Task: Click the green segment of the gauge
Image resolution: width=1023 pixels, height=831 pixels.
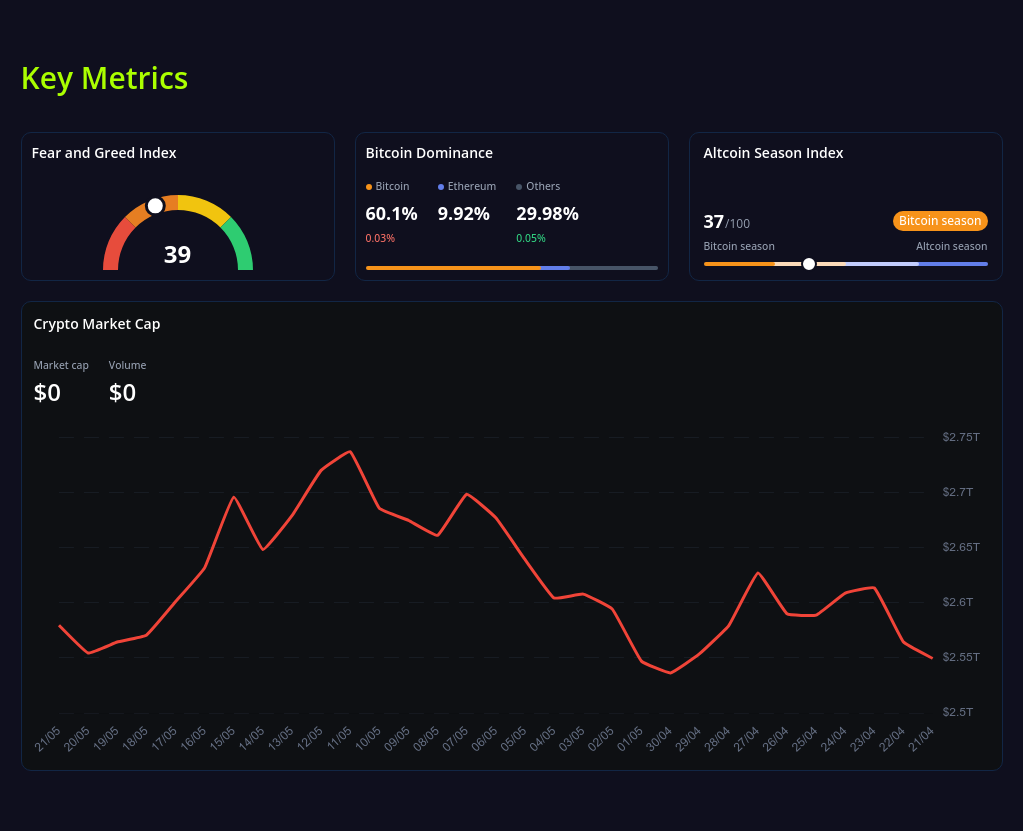Action: click(x=239, y=244)
